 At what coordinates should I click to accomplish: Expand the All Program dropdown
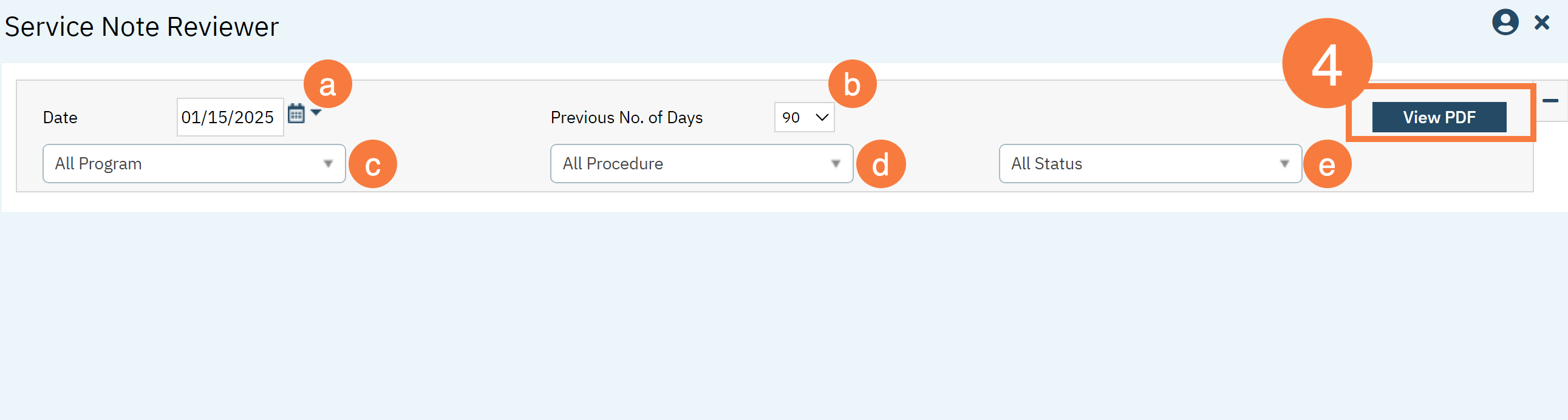coord(194,163)
